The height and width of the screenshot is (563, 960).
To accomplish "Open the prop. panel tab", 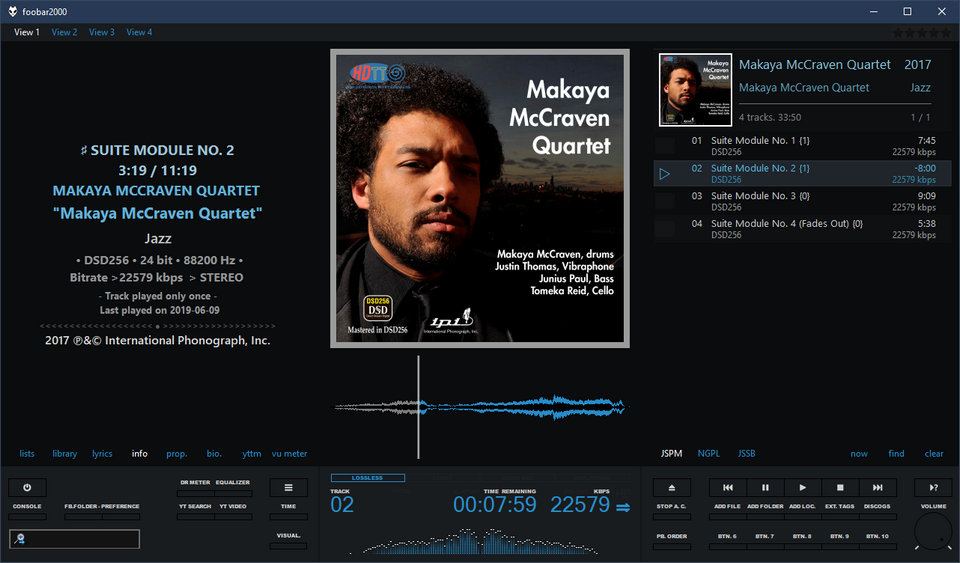I will click(x=177, y=453).
